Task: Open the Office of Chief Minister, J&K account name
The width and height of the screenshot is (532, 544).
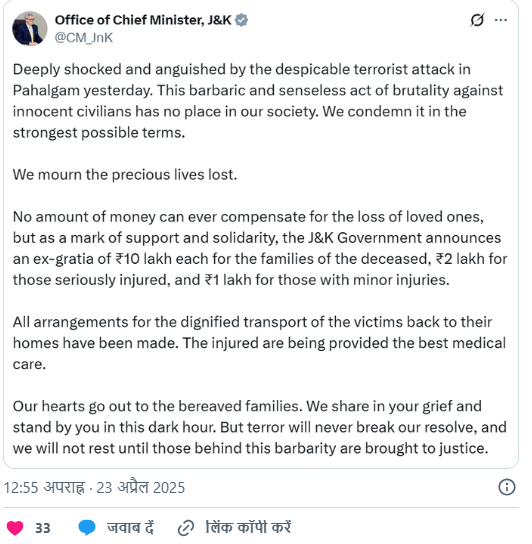Action: click(143, 20)
